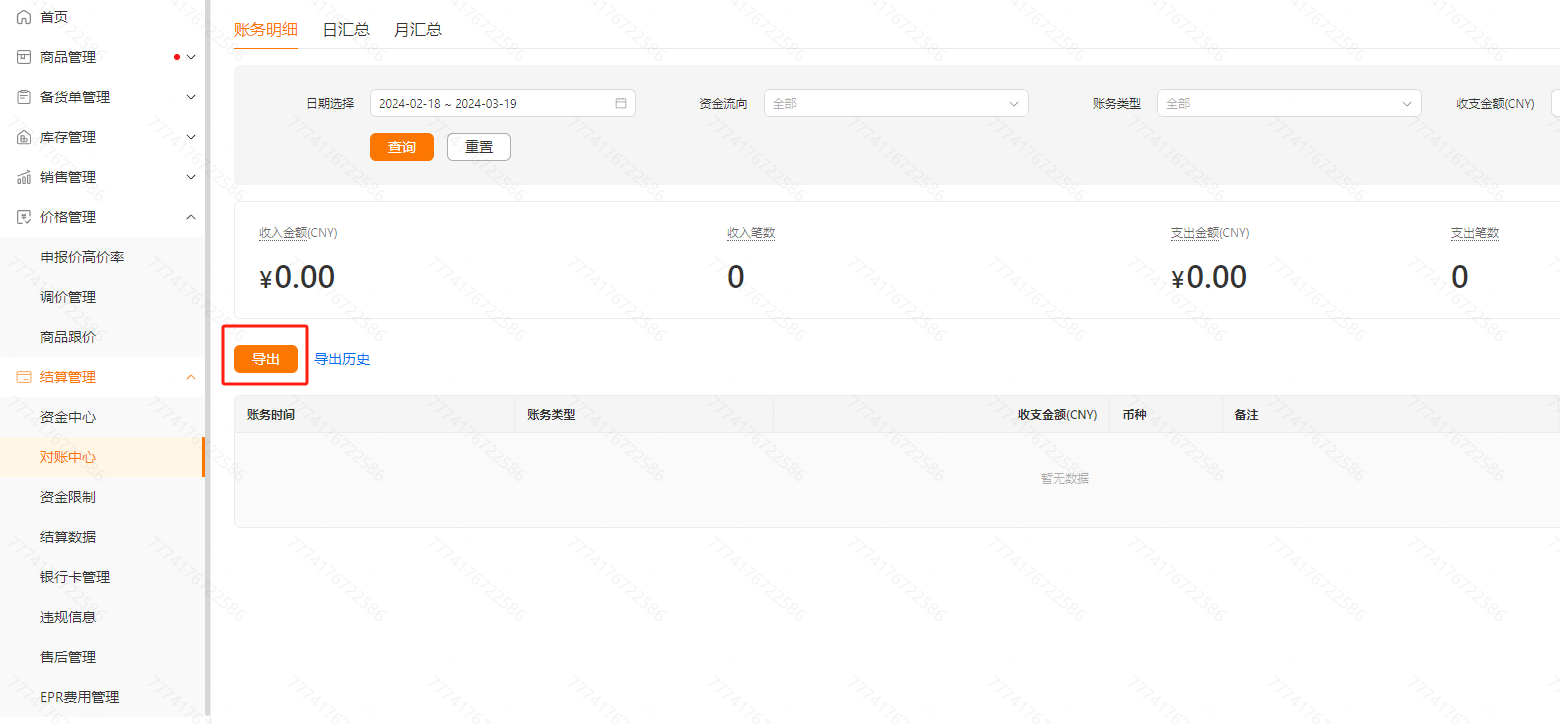The image size is (1560, 724).
Task: Click the 支出笔数 label
Action: point(1475,233)
